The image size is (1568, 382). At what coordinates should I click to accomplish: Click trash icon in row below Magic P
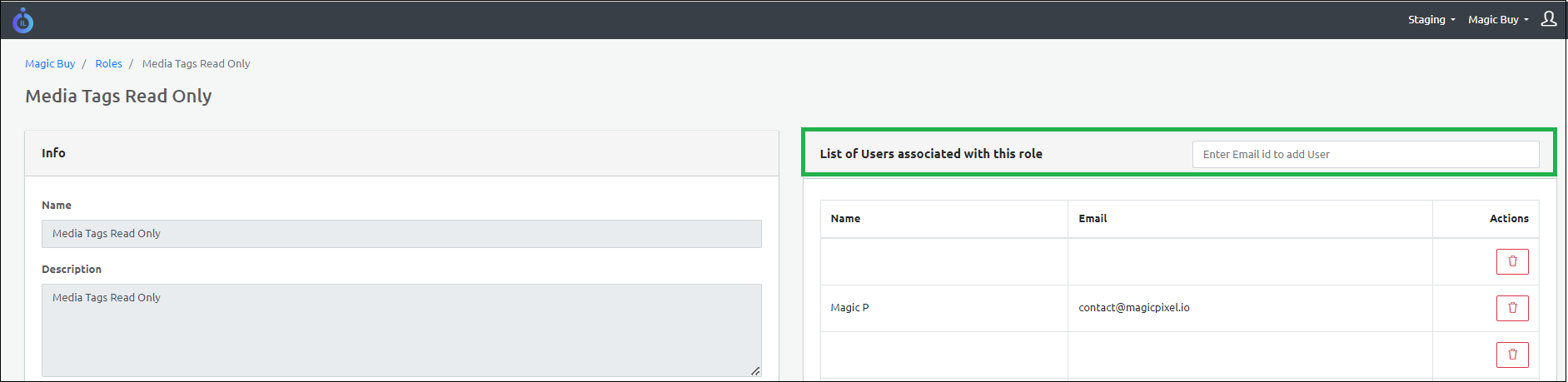point(1511,355)
